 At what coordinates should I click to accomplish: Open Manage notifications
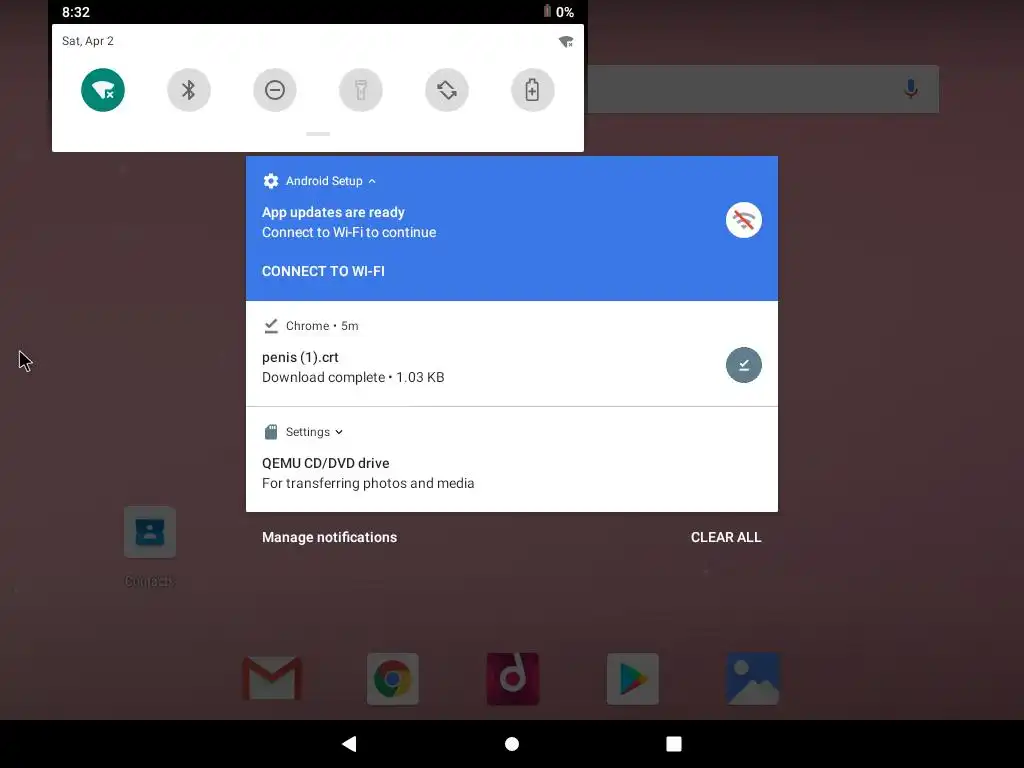pos(329,537)
